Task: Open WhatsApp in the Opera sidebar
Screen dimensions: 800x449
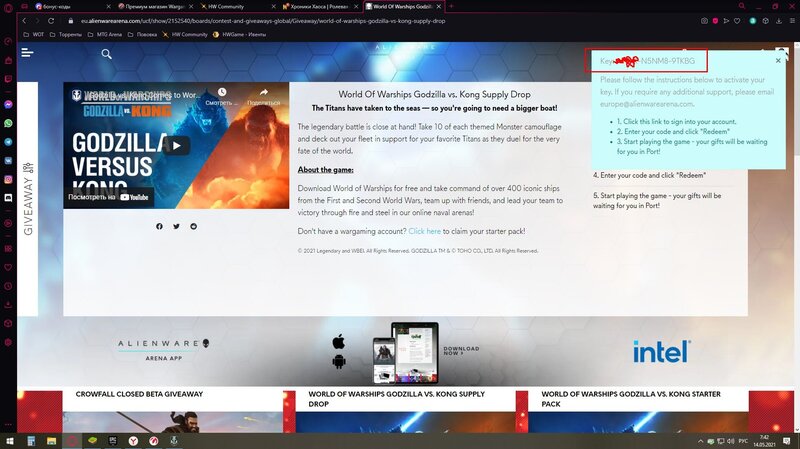Action: pos(8,123)
